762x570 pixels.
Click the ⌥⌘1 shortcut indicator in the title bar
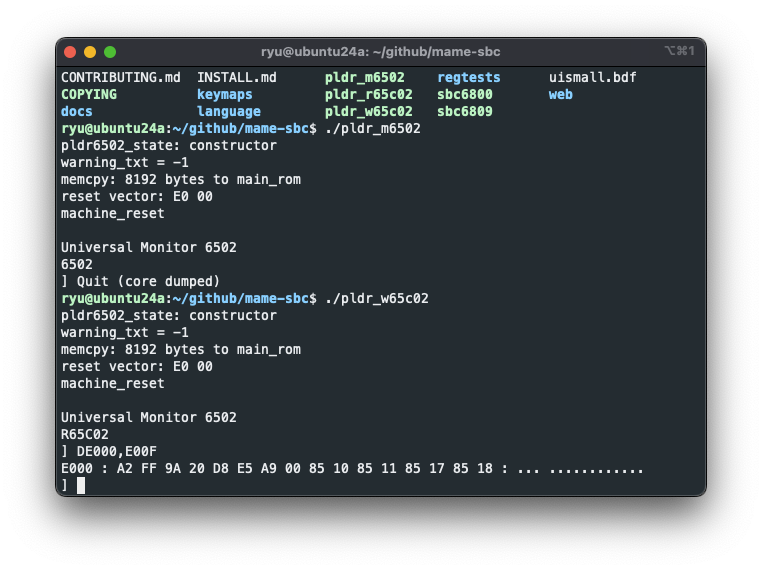tap(679, 51)
